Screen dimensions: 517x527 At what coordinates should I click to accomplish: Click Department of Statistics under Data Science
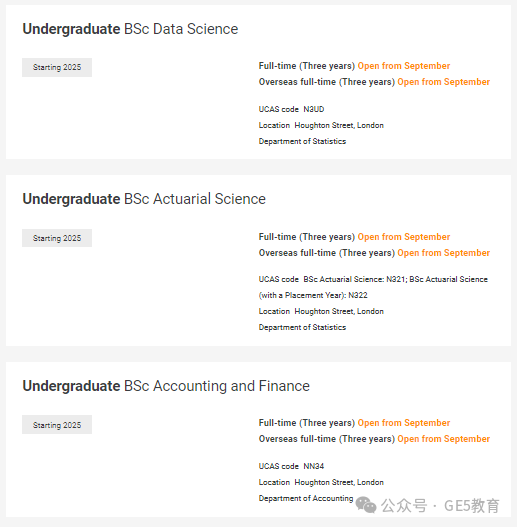(x=302, y=141)
